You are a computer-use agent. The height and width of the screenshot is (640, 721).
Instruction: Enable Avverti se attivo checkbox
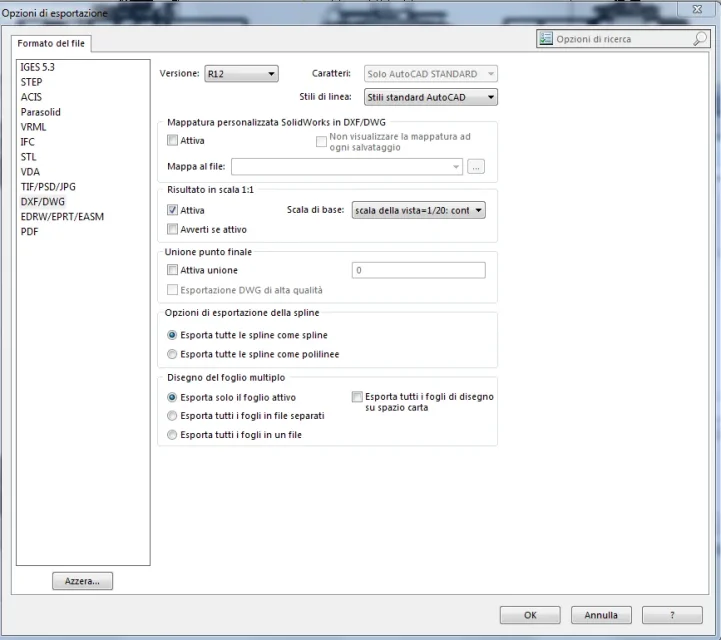[173, 229]
